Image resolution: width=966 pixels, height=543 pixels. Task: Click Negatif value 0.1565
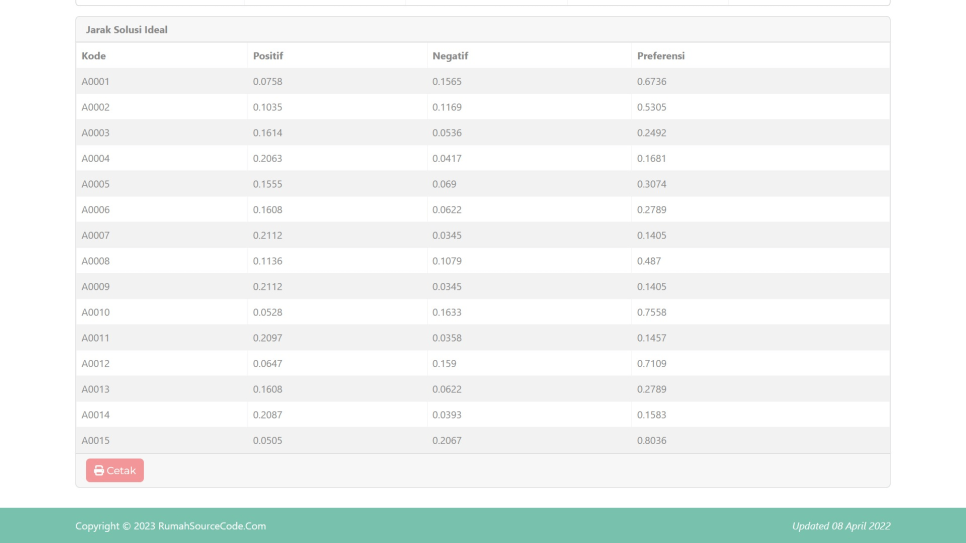(x=447, y=81)
